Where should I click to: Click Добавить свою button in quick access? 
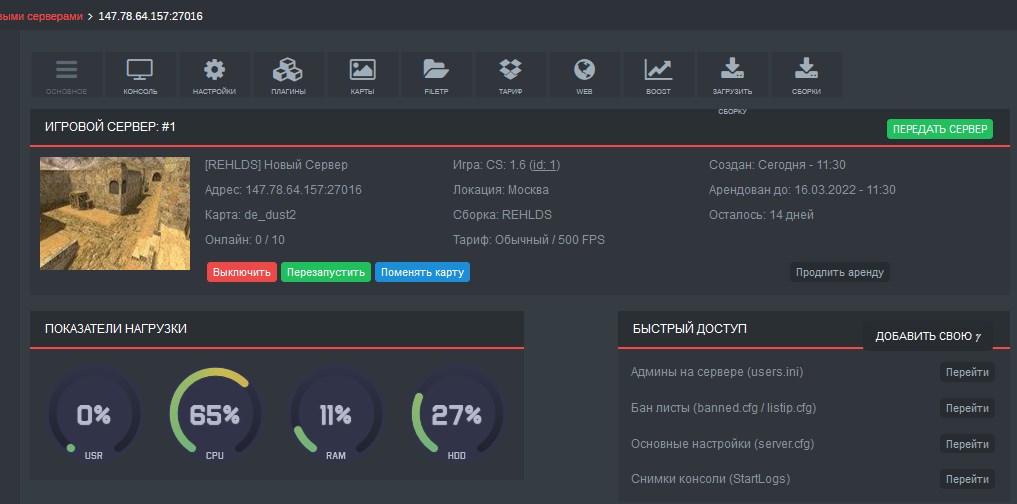pyautogui.click(x=927, y=336)
